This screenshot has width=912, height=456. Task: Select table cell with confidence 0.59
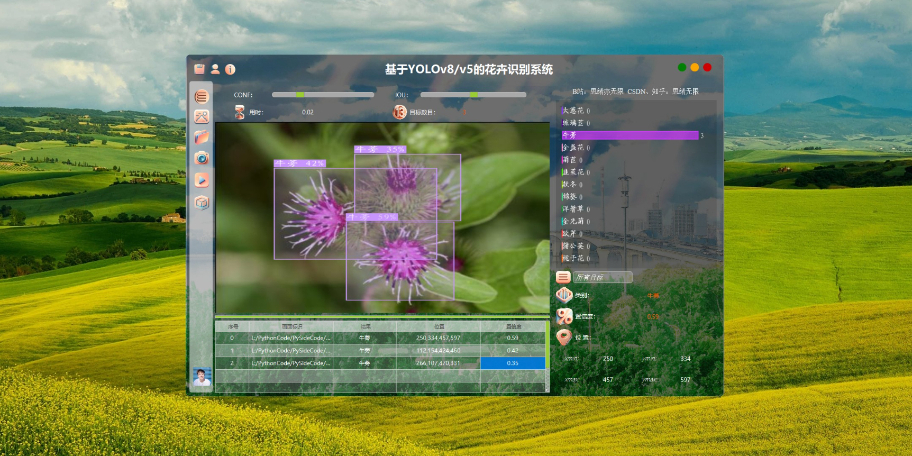[513, 338]
